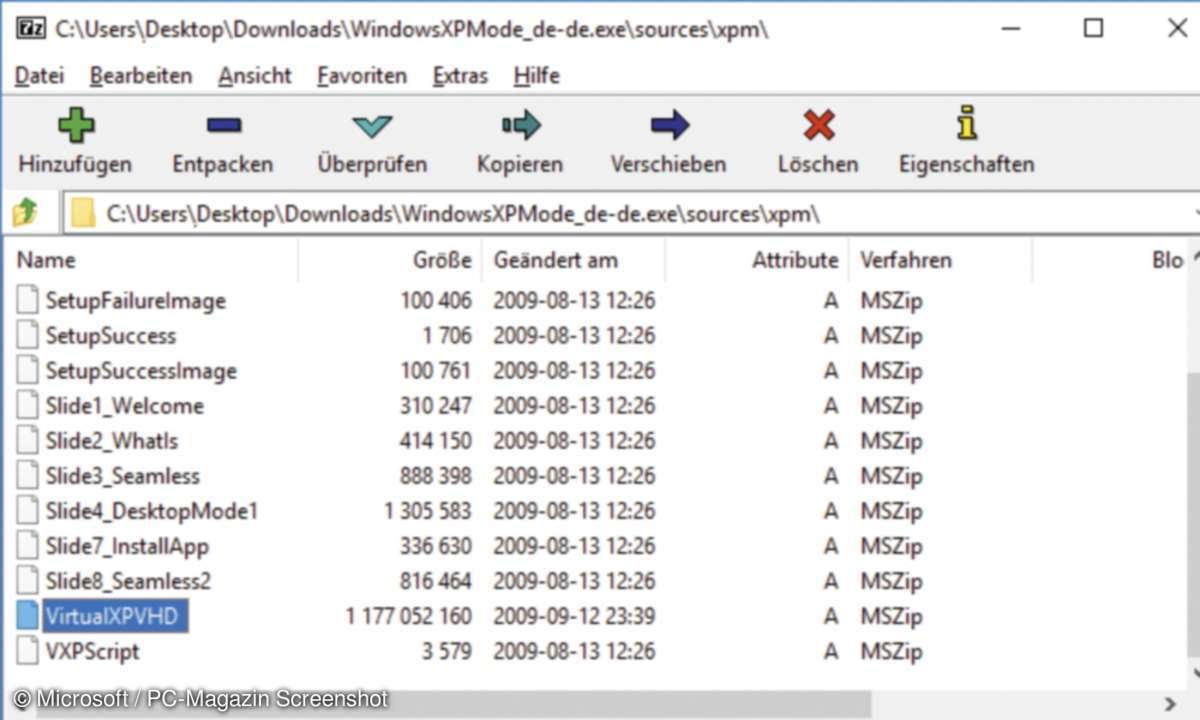Click the size value 414 150
The image size is (1200, 720).
pos(435,440)
